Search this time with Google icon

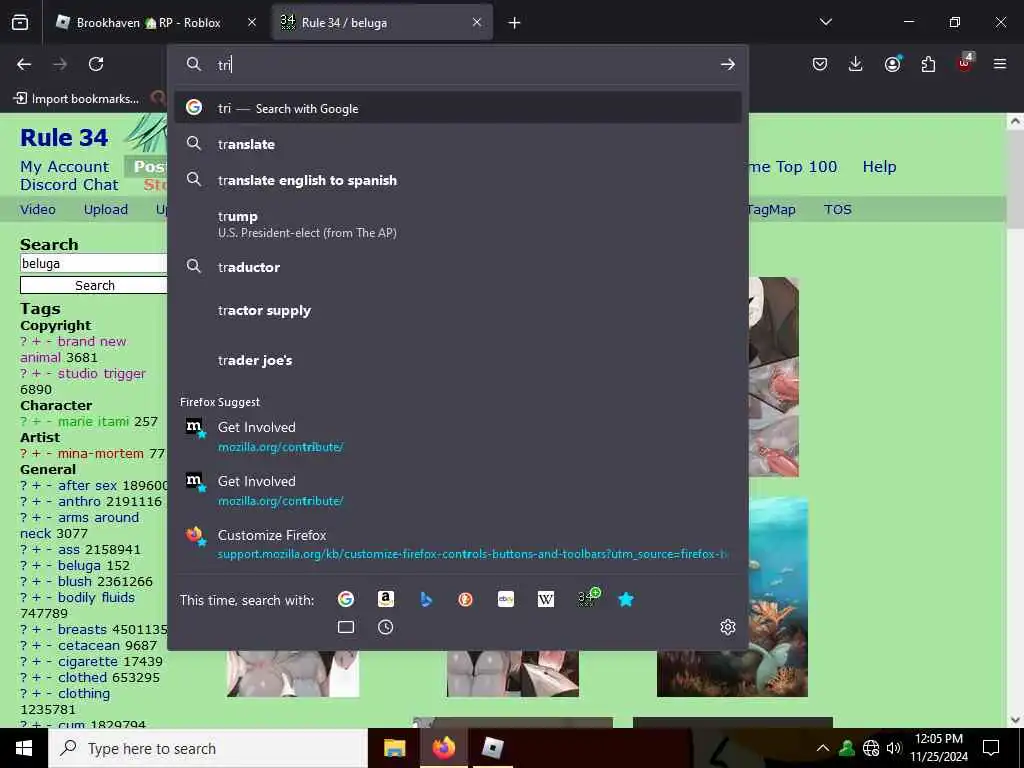tap(346, 599)
